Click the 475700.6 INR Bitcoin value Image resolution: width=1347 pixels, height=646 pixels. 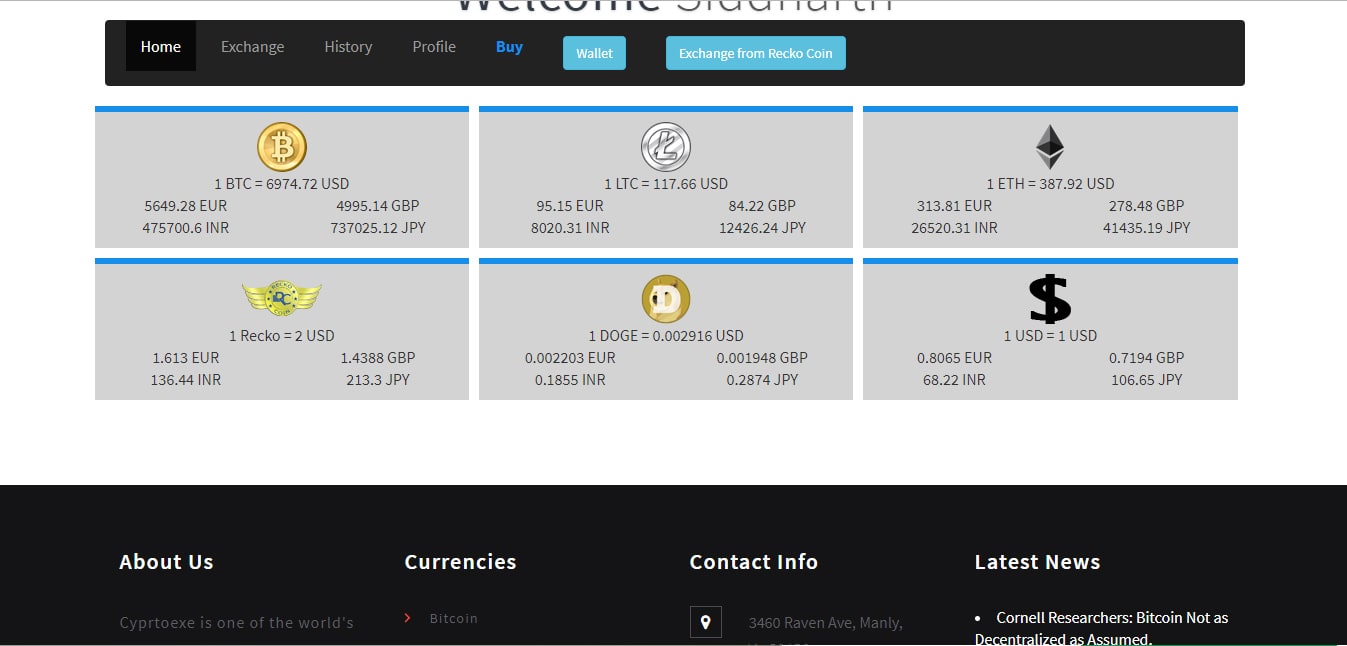[186, 228]
